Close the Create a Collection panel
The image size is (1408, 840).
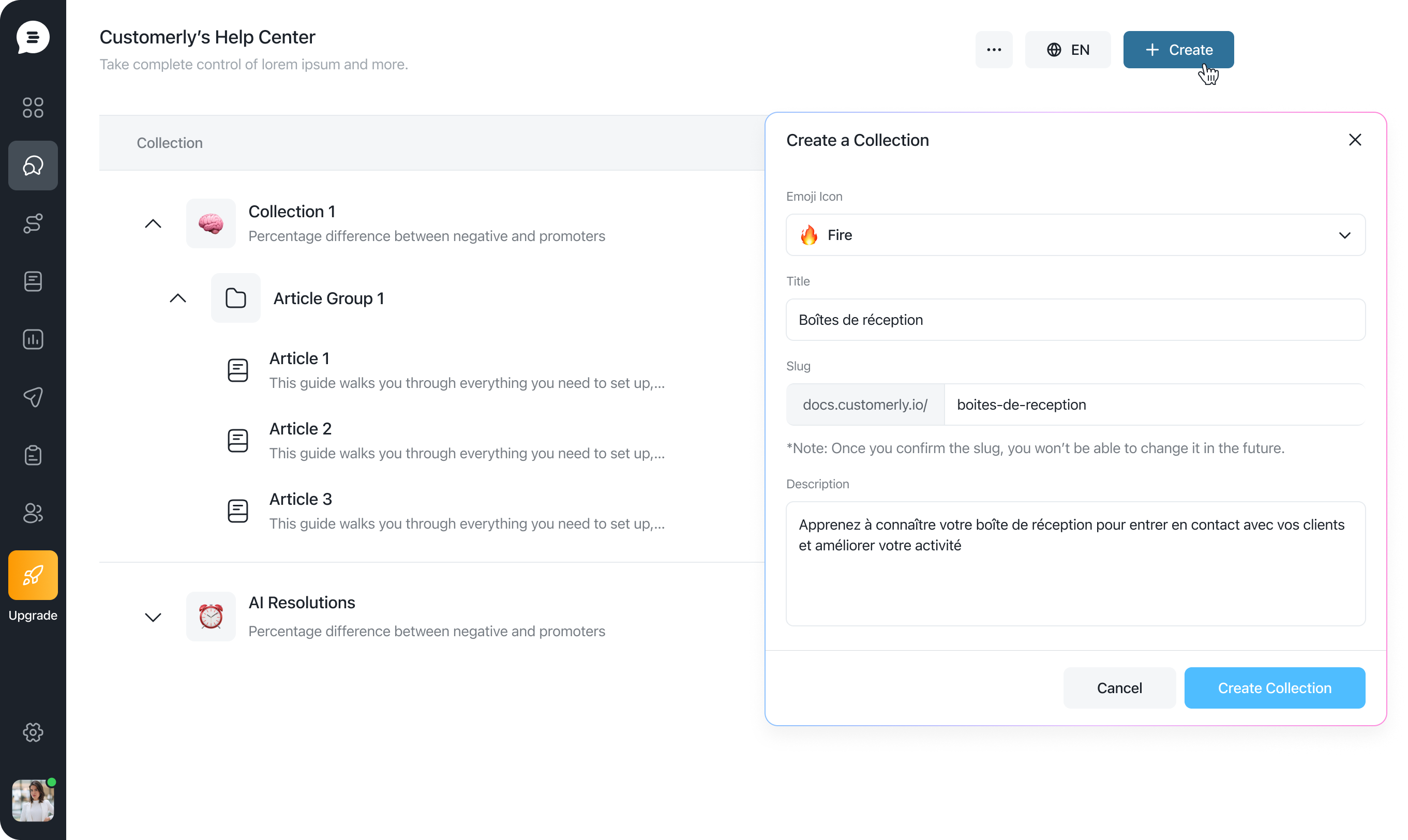(x=1355, y=140)
